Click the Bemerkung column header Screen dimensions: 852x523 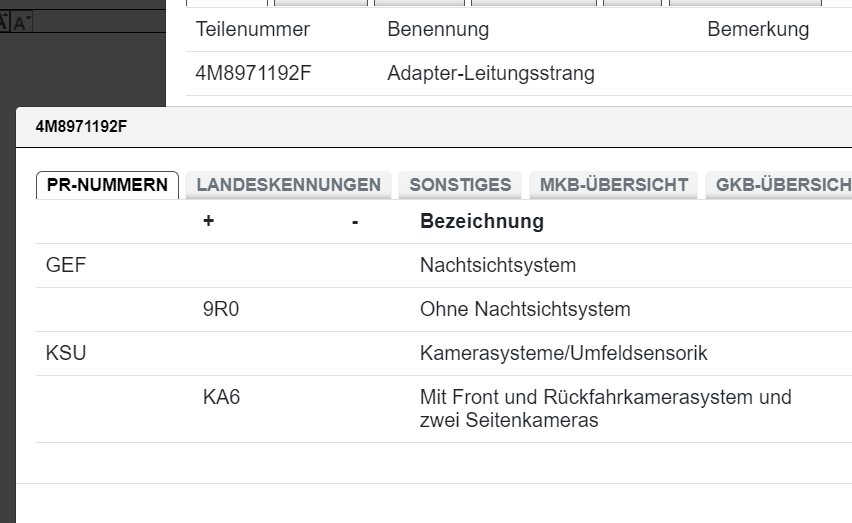click(x=758, y=30)
